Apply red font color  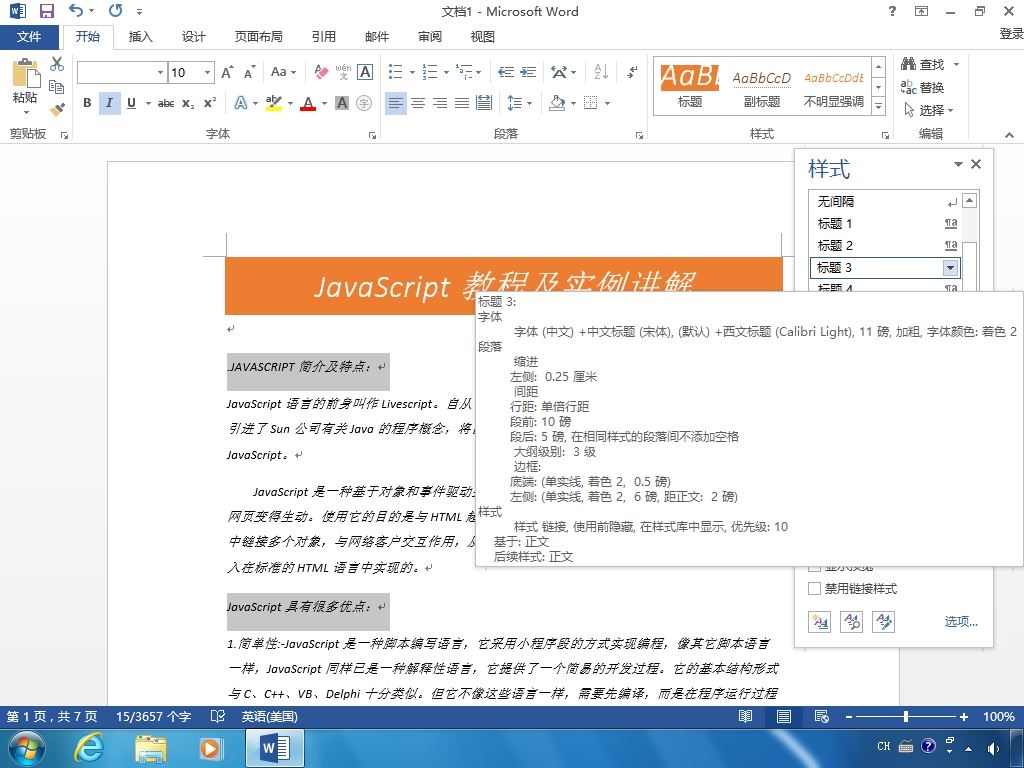pyautogui.click(x=308, y=103)
